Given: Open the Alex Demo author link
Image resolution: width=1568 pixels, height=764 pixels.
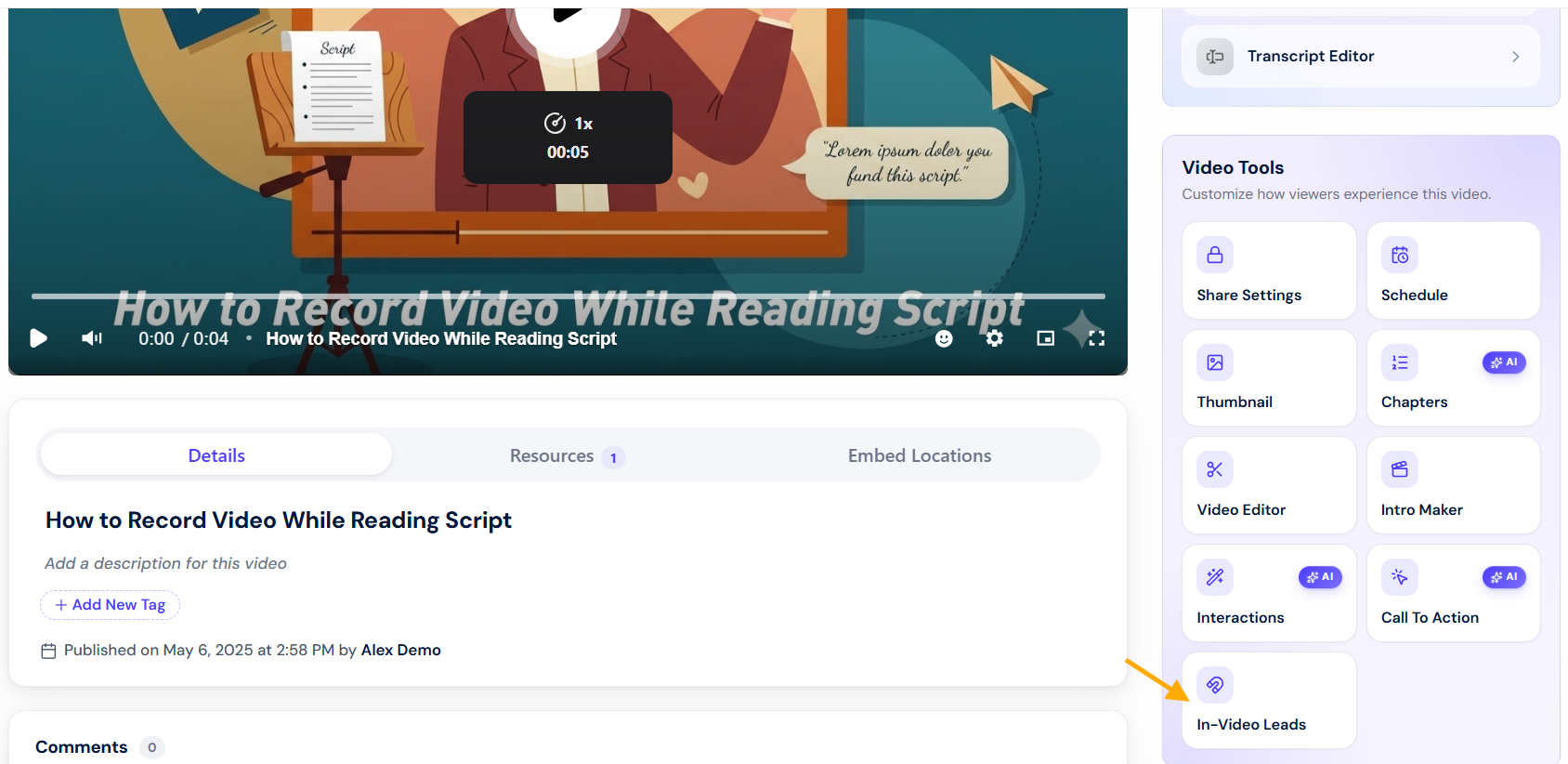Looking at the screenshot, I should [401, 651].
